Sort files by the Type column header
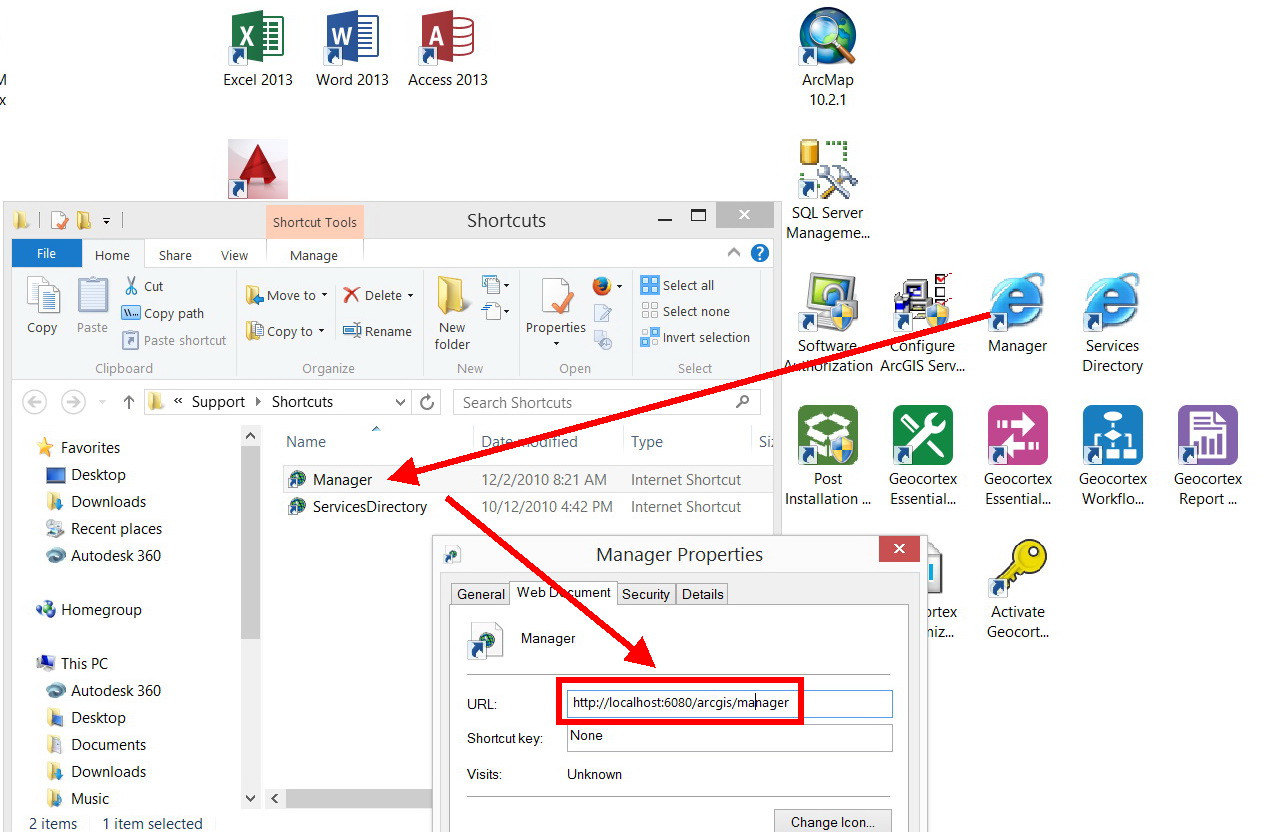Viewport: 1275px width, 832px height. [x=646, y=442]
